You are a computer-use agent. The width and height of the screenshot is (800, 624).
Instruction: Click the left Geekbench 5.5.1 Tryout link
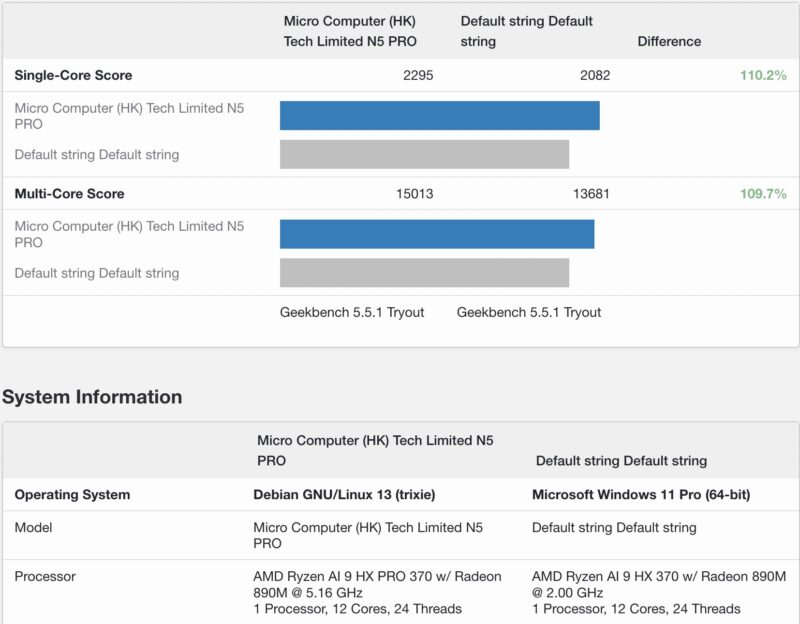click(352, 311)
